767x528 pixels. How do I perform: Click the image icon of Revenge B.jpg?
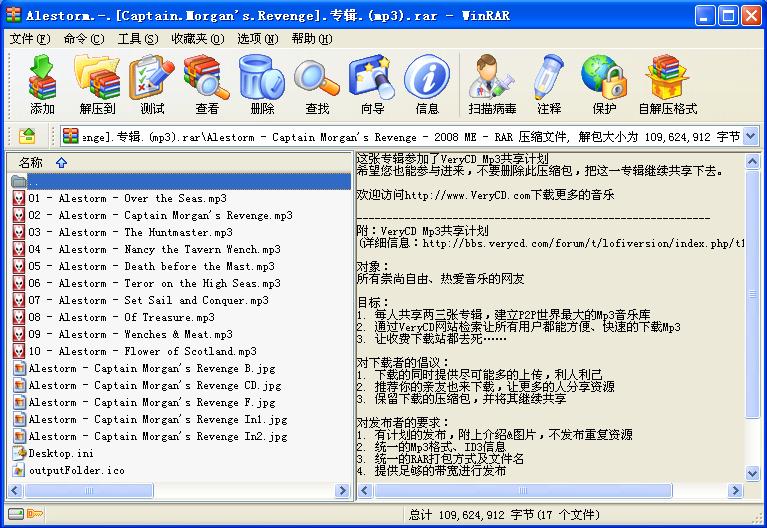19,368
